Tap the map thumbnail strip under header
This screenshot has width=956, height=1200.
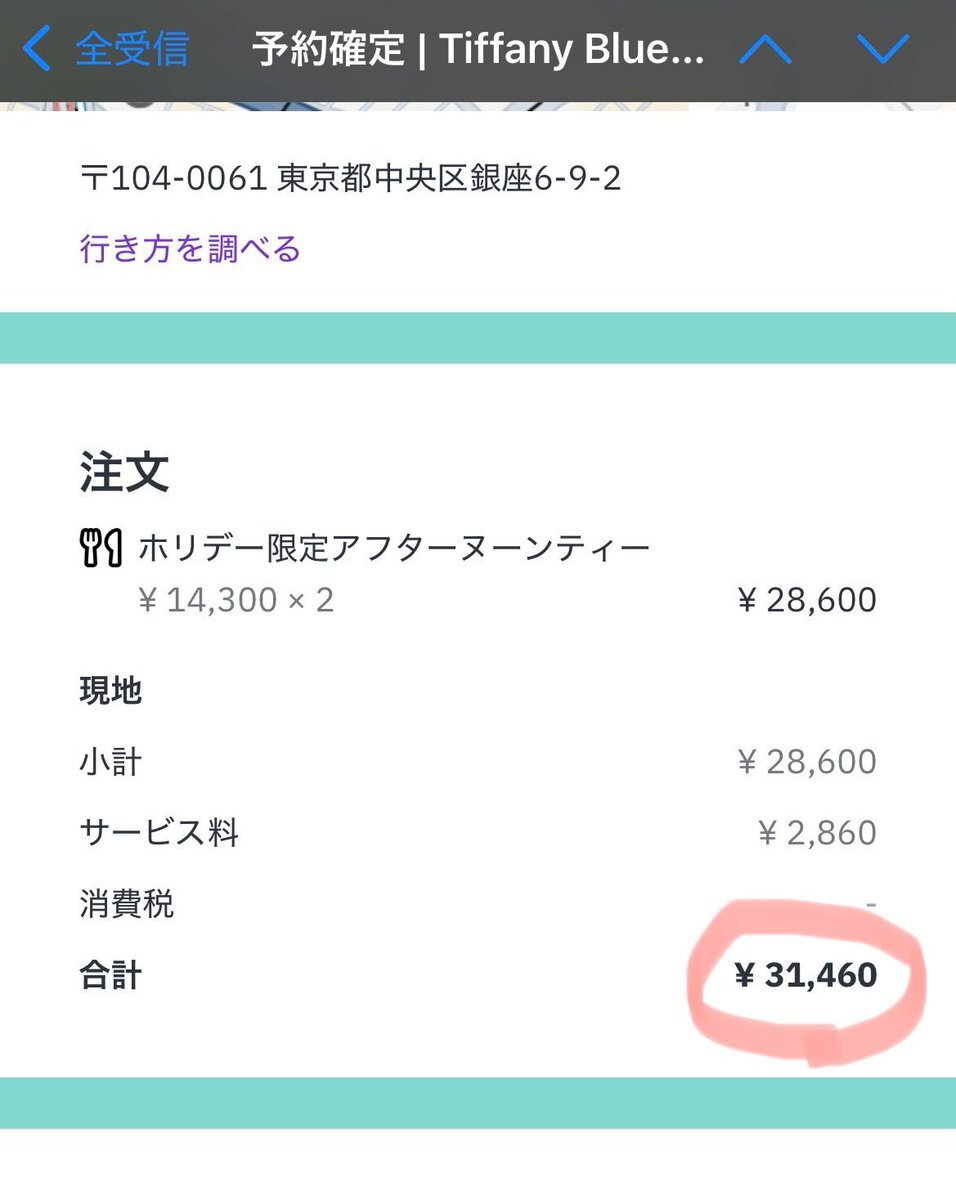click(478, 105)
